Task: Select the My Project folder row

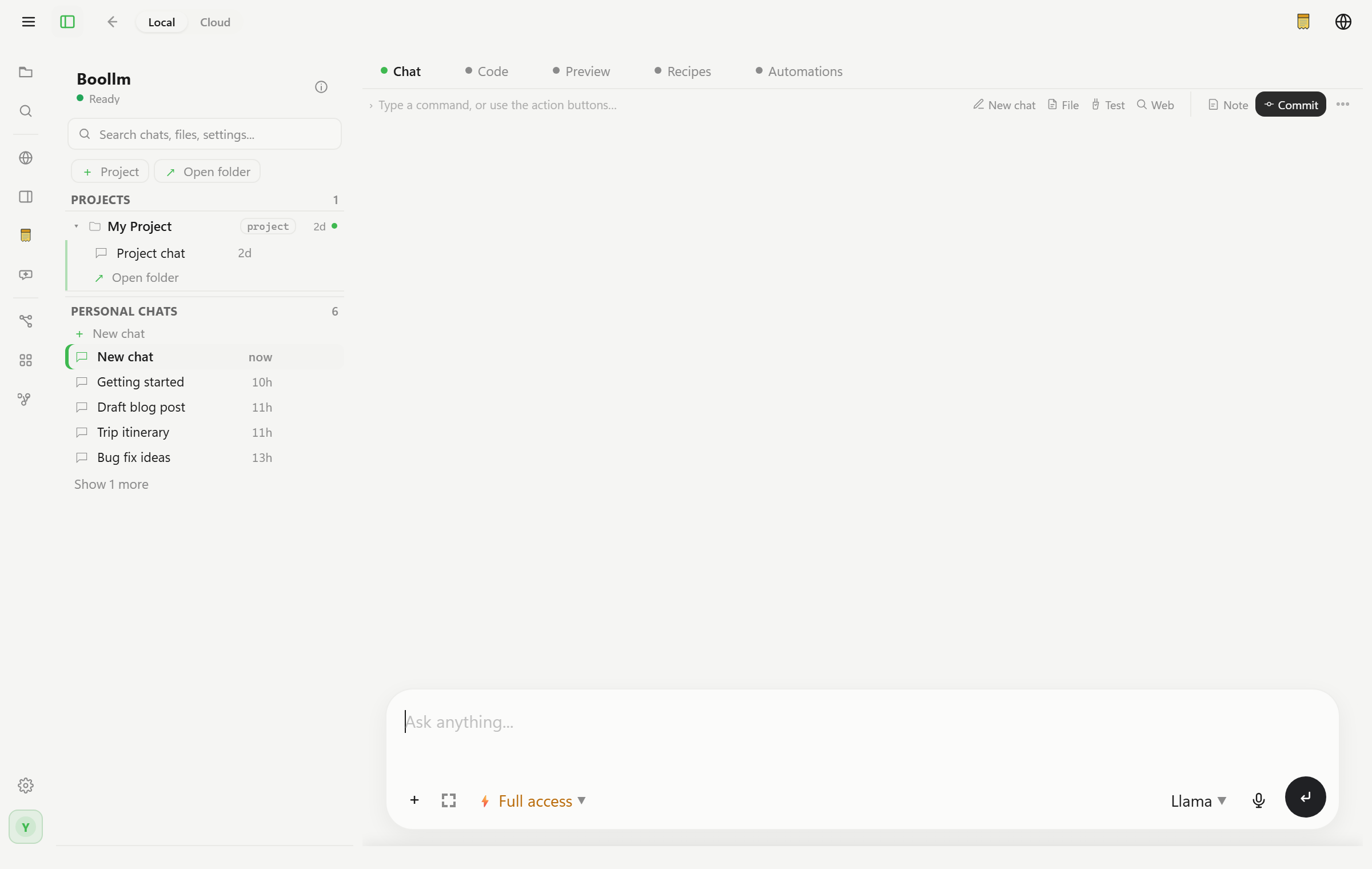Action: (x=205, y=226)
